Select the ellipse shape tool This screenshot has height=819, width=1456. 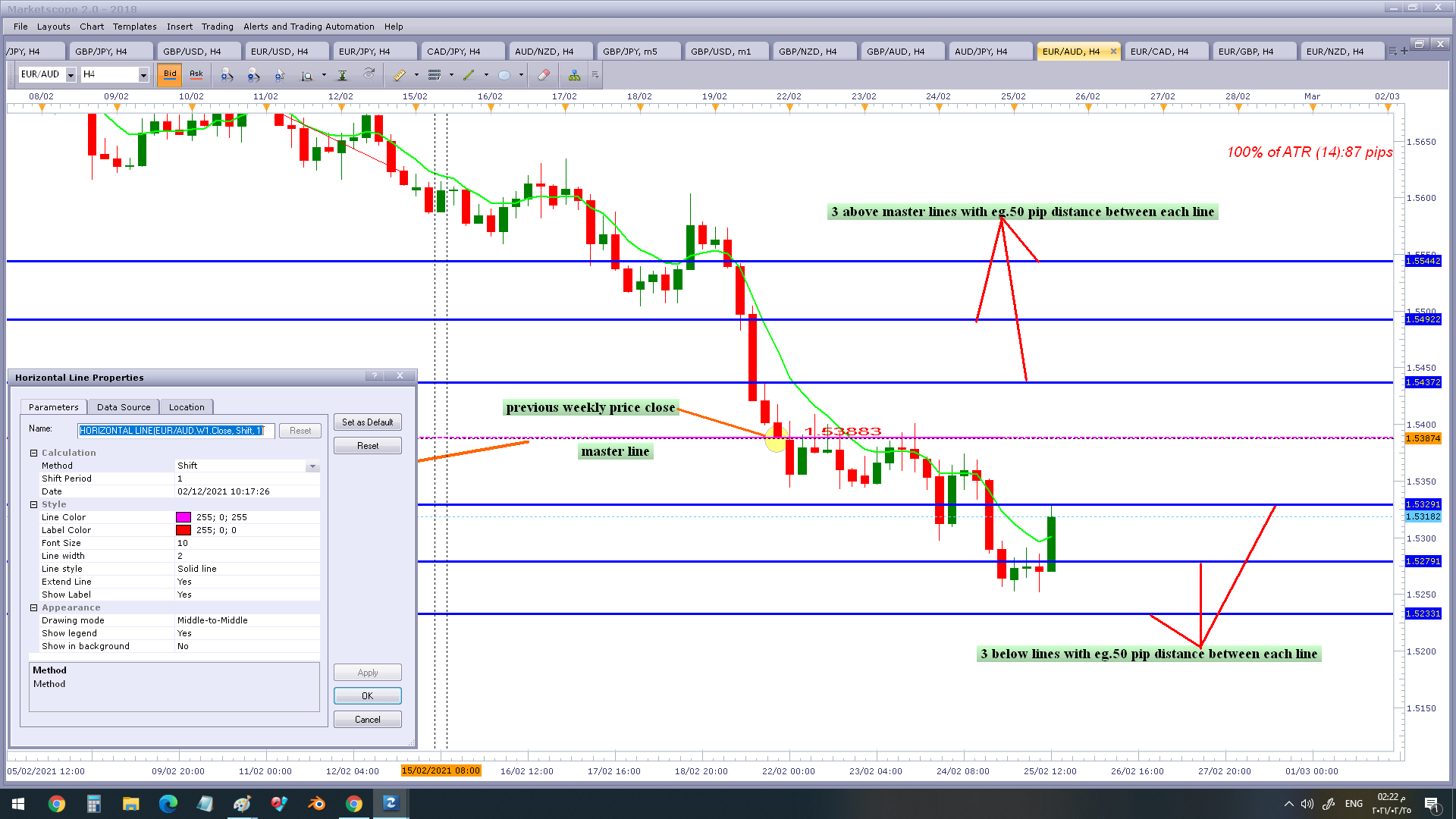504,75
